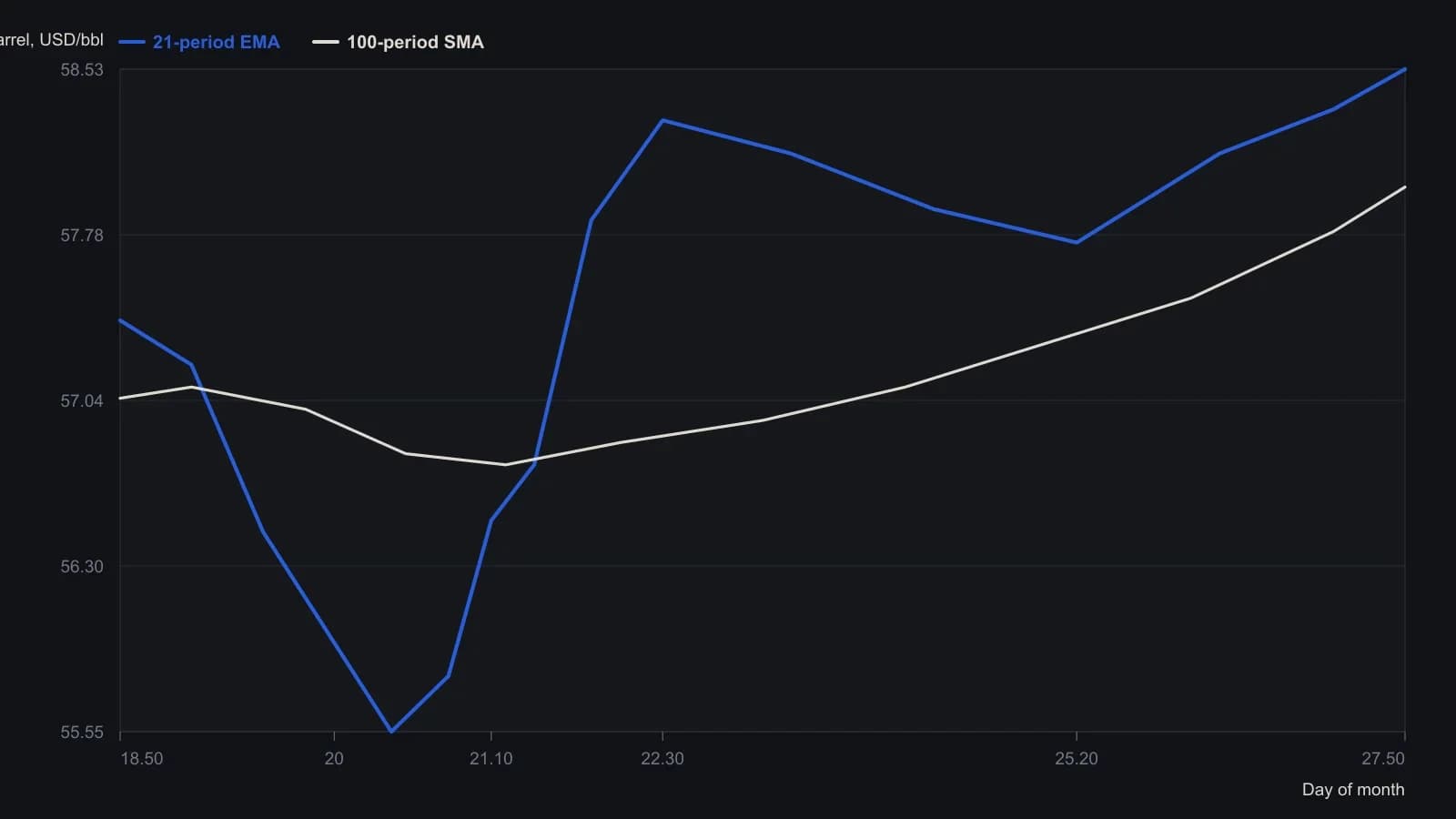Click the blue EMA legend line swatch

coord(132,42)
